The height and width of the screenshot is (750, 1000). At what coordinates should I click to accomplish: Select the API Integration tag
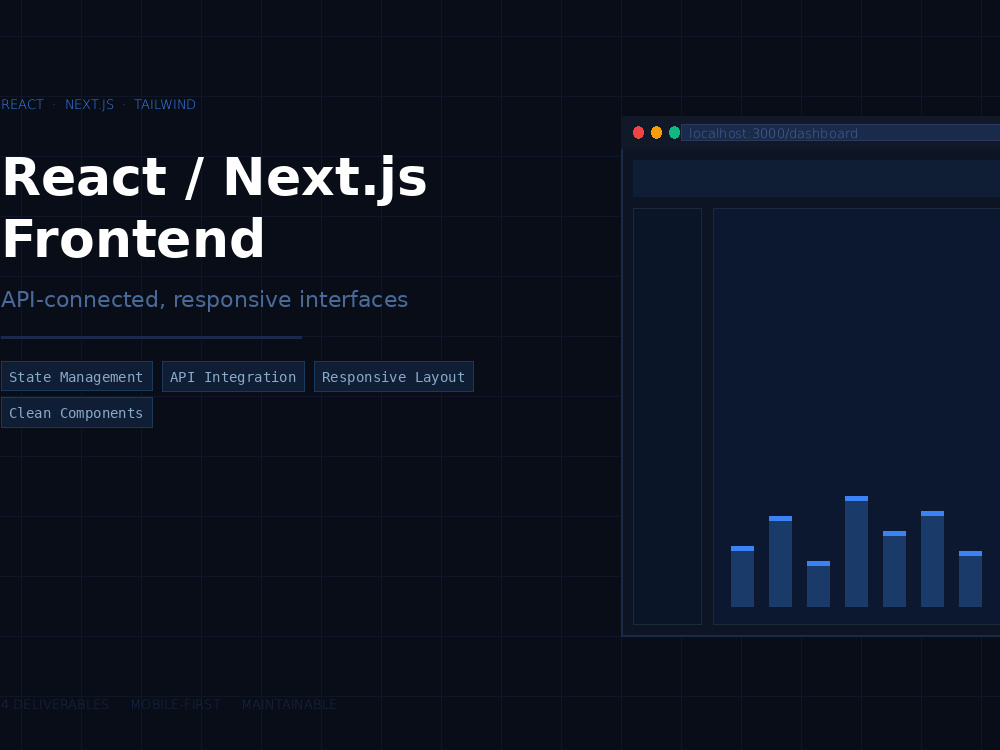[x=233, y=376]
